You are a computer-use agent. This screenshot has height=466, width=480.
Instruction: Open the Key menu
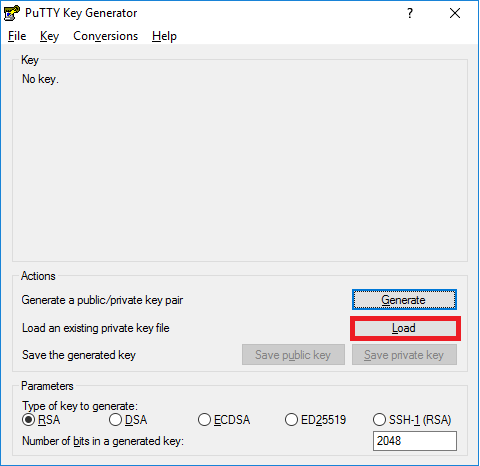(x=49, y=36)
